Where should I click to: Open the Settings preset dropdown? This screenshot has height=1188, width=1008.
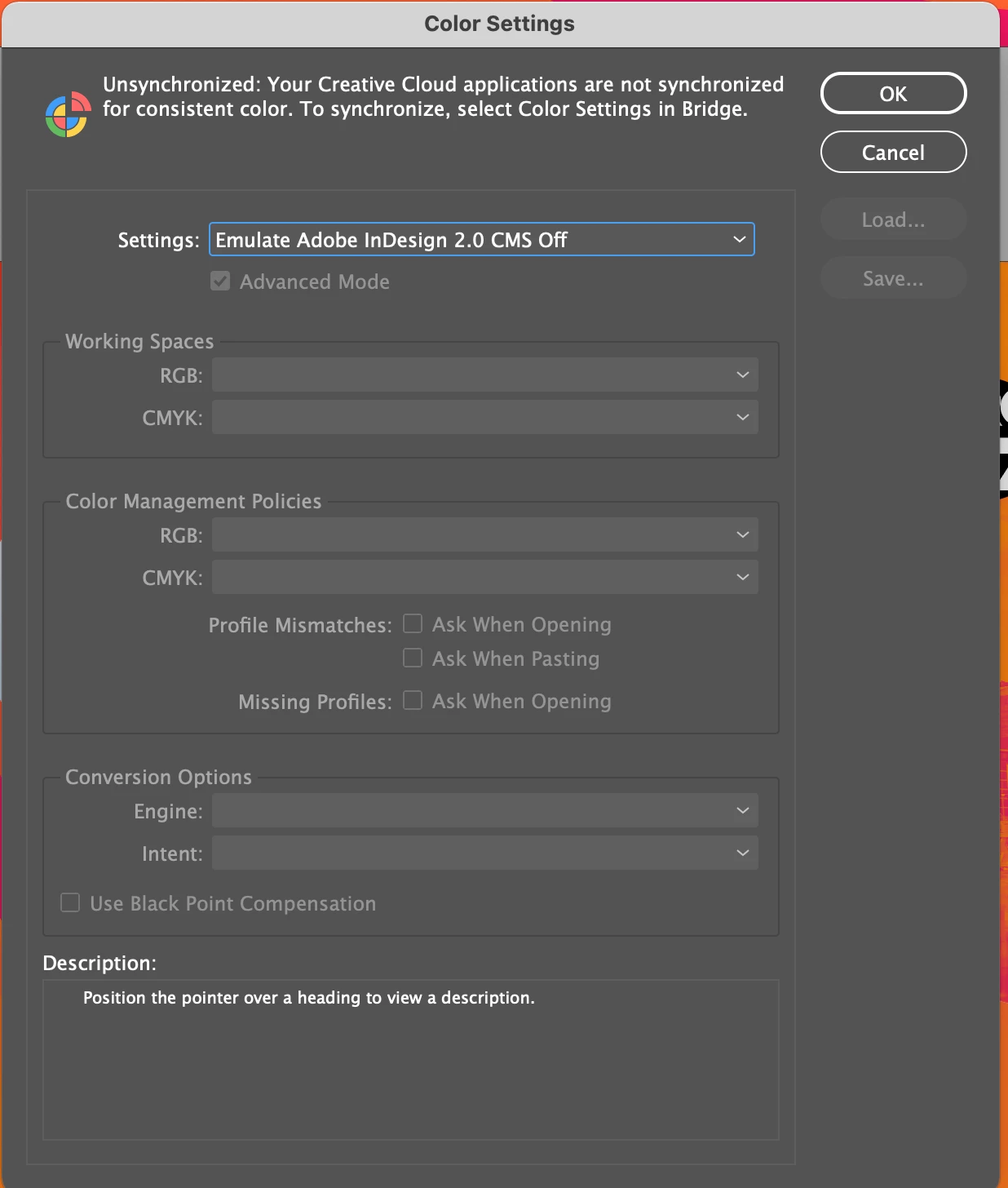point(482,240)
